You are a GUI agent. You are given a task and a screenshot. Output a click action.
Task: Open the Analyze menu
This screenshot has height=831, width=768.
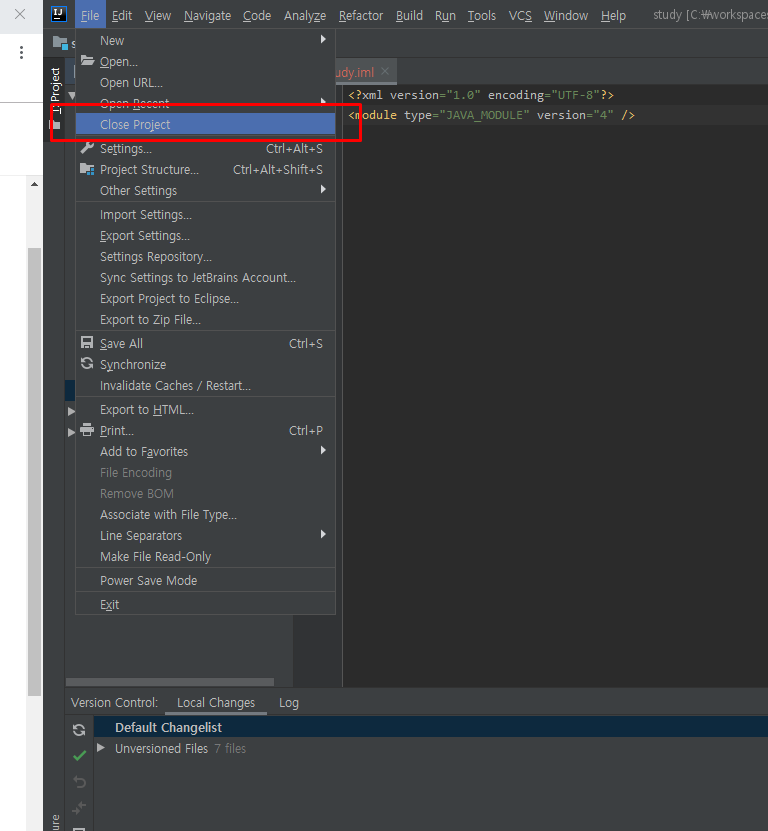(305, 15)
